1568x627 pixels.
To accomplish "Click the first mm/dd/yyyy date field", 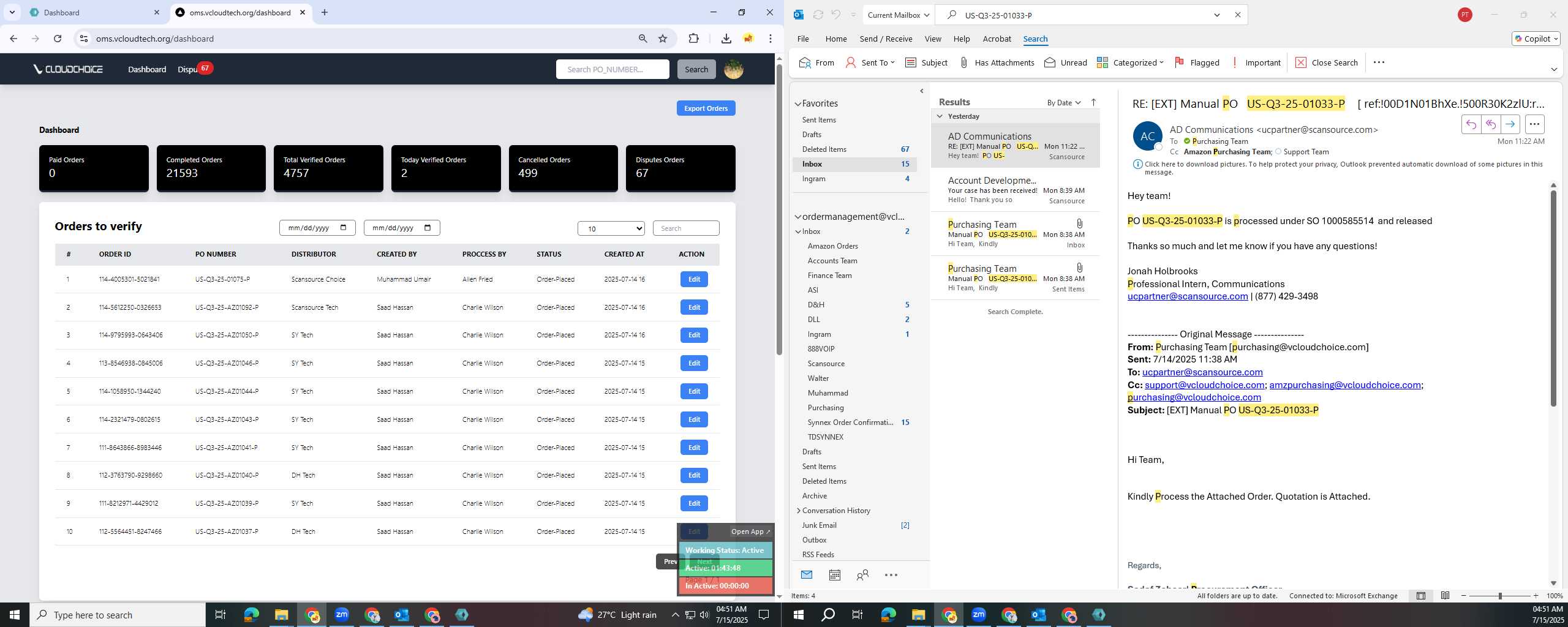I will (x=317, y=228).
